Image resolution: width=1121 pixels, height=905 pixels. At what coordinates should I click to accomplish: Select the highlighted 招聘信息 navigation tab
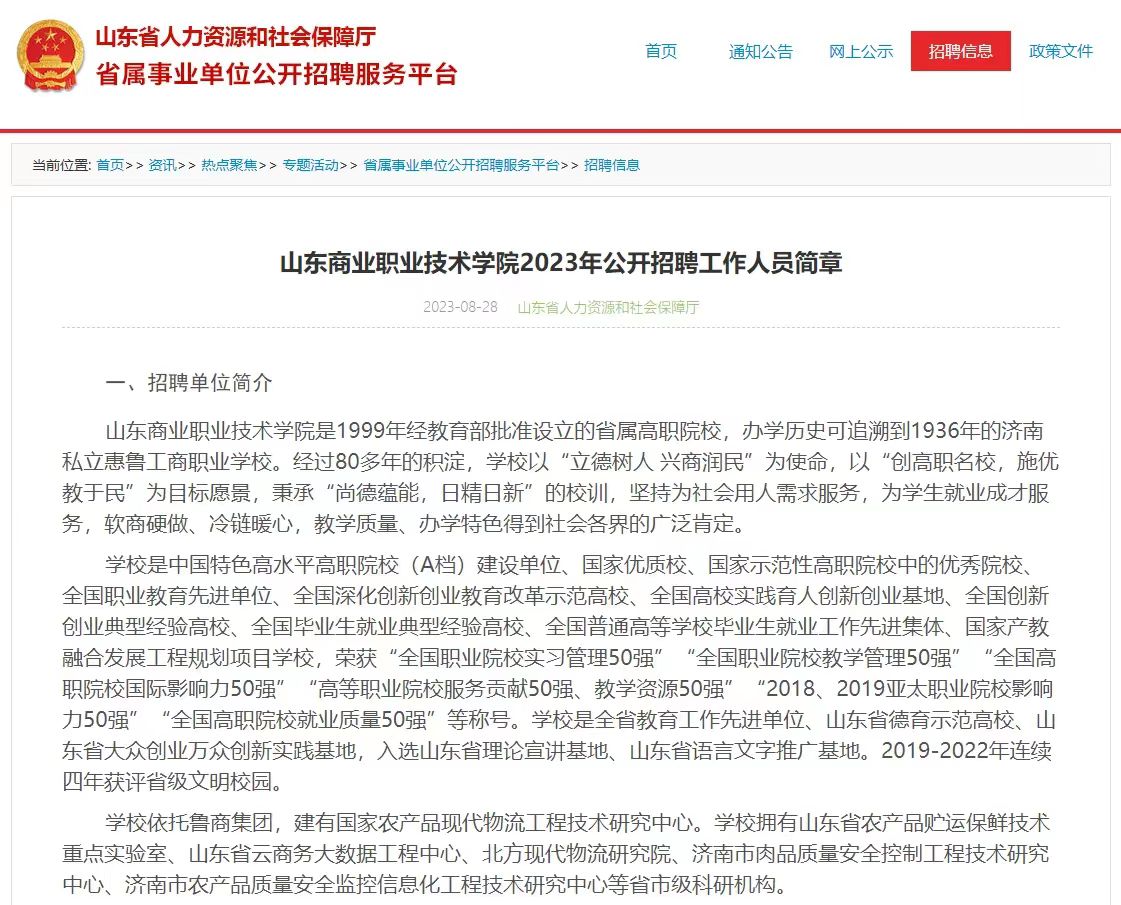pyautogui.click(x=960, y=51)
